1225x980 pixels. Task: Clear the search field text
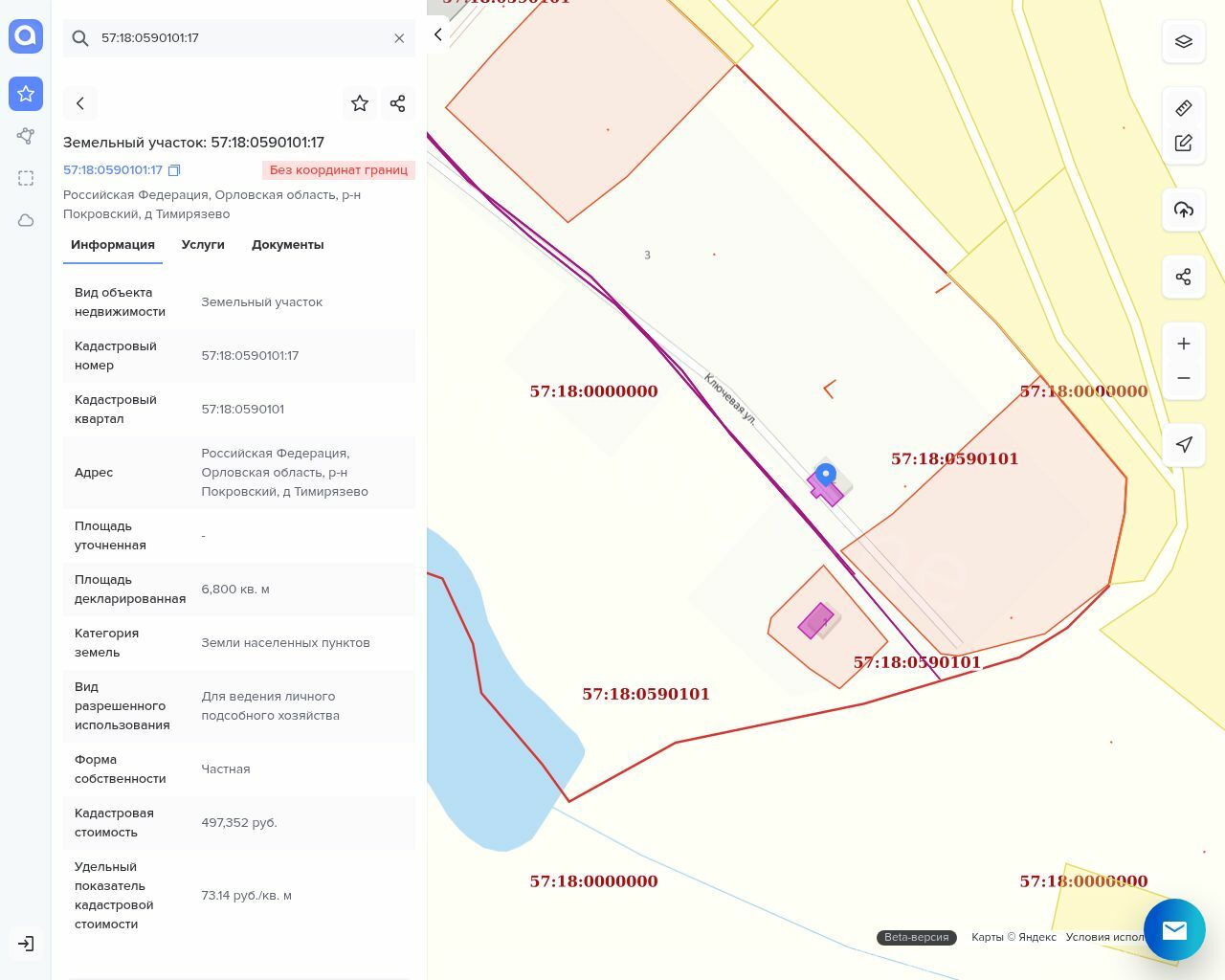(x=399, y=38)
